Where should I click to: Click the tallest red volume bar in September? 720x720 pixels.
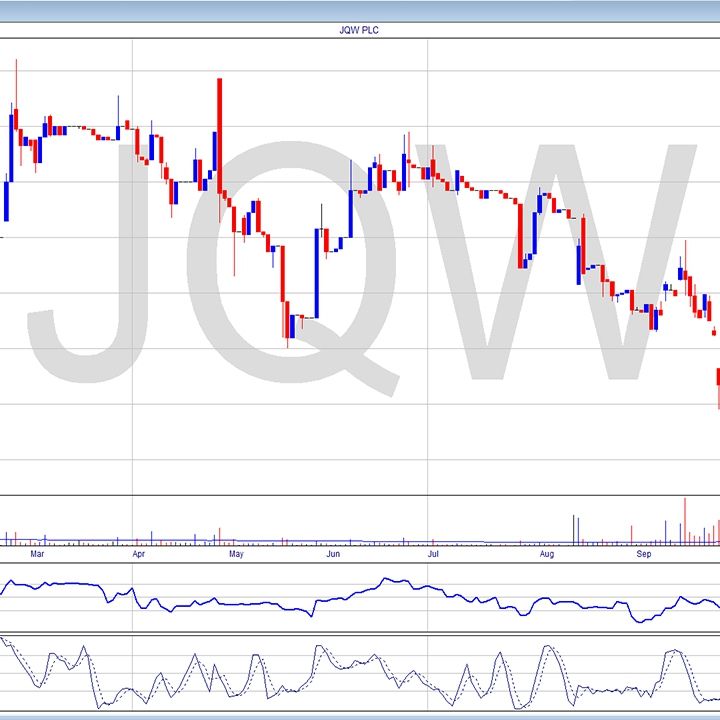[685, 520]
